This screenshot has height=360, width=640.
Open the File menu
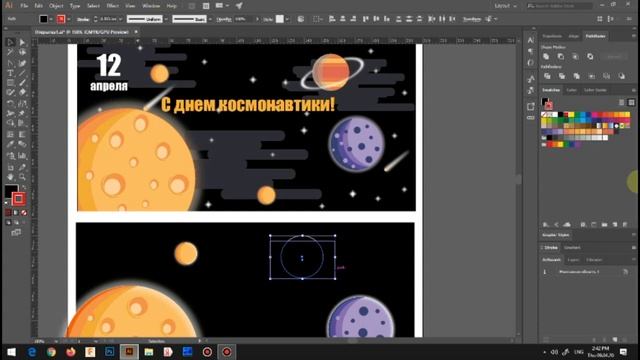click(24, 6)
